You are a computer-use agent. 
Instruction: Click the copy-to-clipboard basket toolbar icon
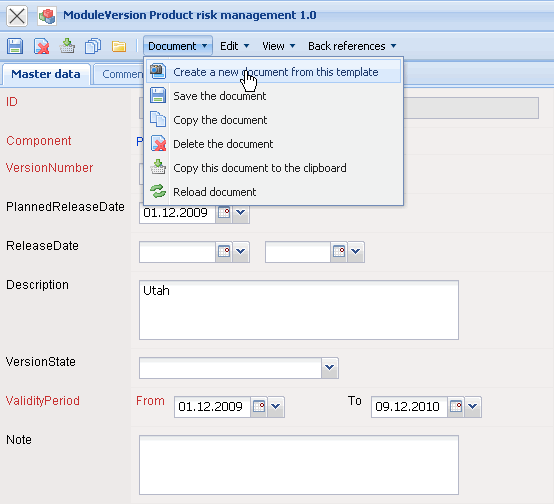[x=67, y=46]
